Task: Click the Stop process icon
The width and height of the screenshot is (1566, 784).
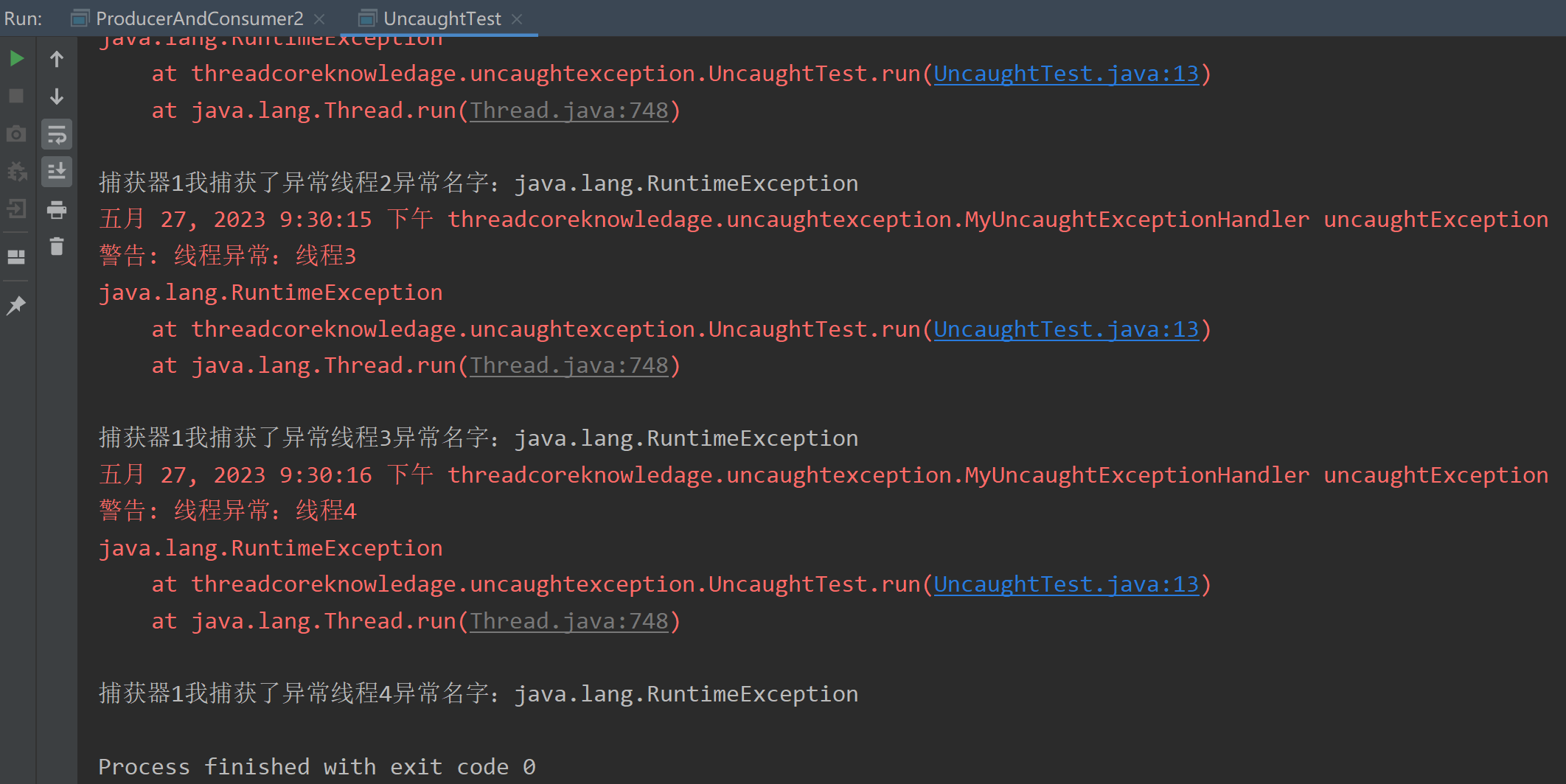Action: tap(16, 96)
